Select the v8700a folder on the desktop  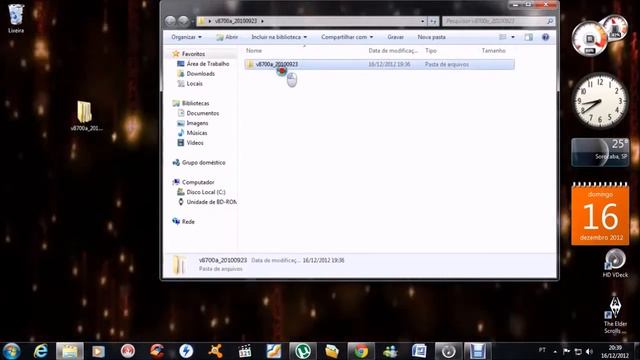(x=85, y=116)
